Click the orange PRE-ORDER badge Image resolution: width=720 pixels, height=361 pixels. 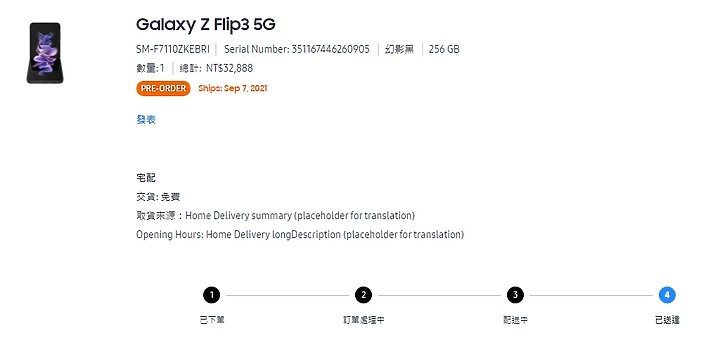pos(163,88)
